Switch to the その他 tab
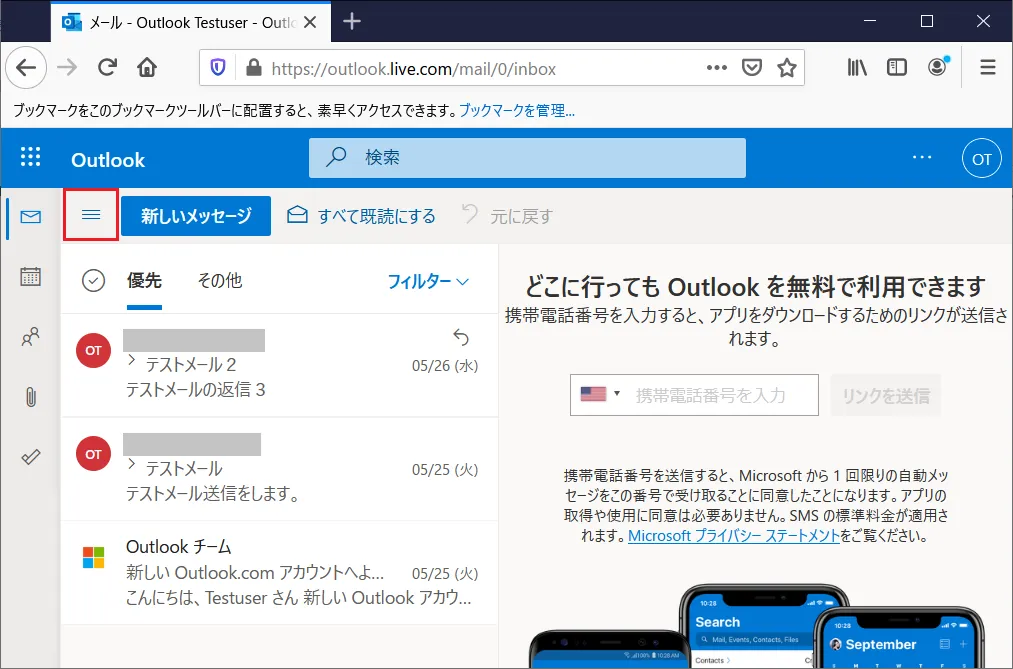This screenshot has height=669, width=1013. click(x=220, y=281)
